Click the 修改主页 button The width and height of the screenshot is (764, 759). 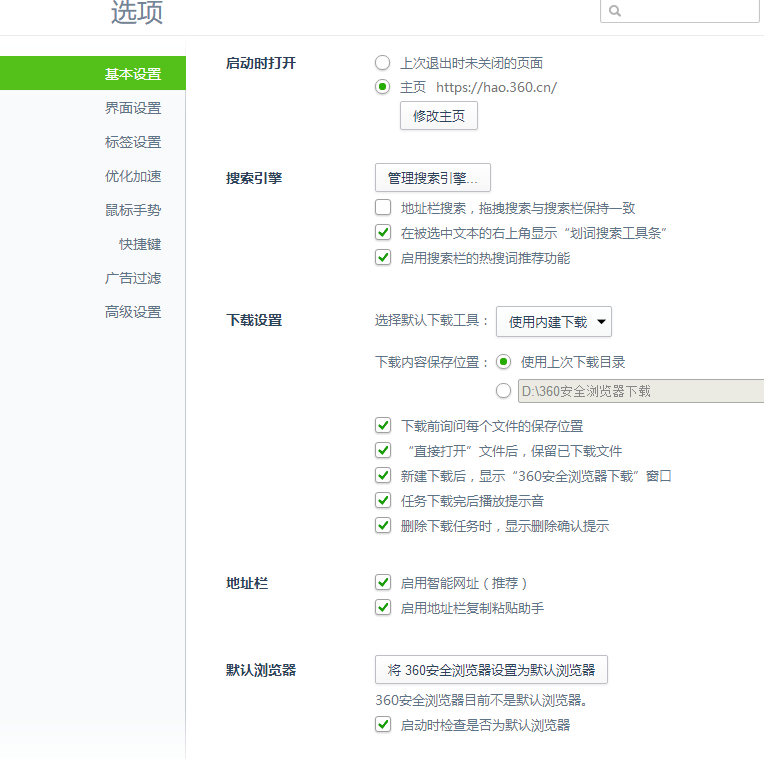click(439, 116)
